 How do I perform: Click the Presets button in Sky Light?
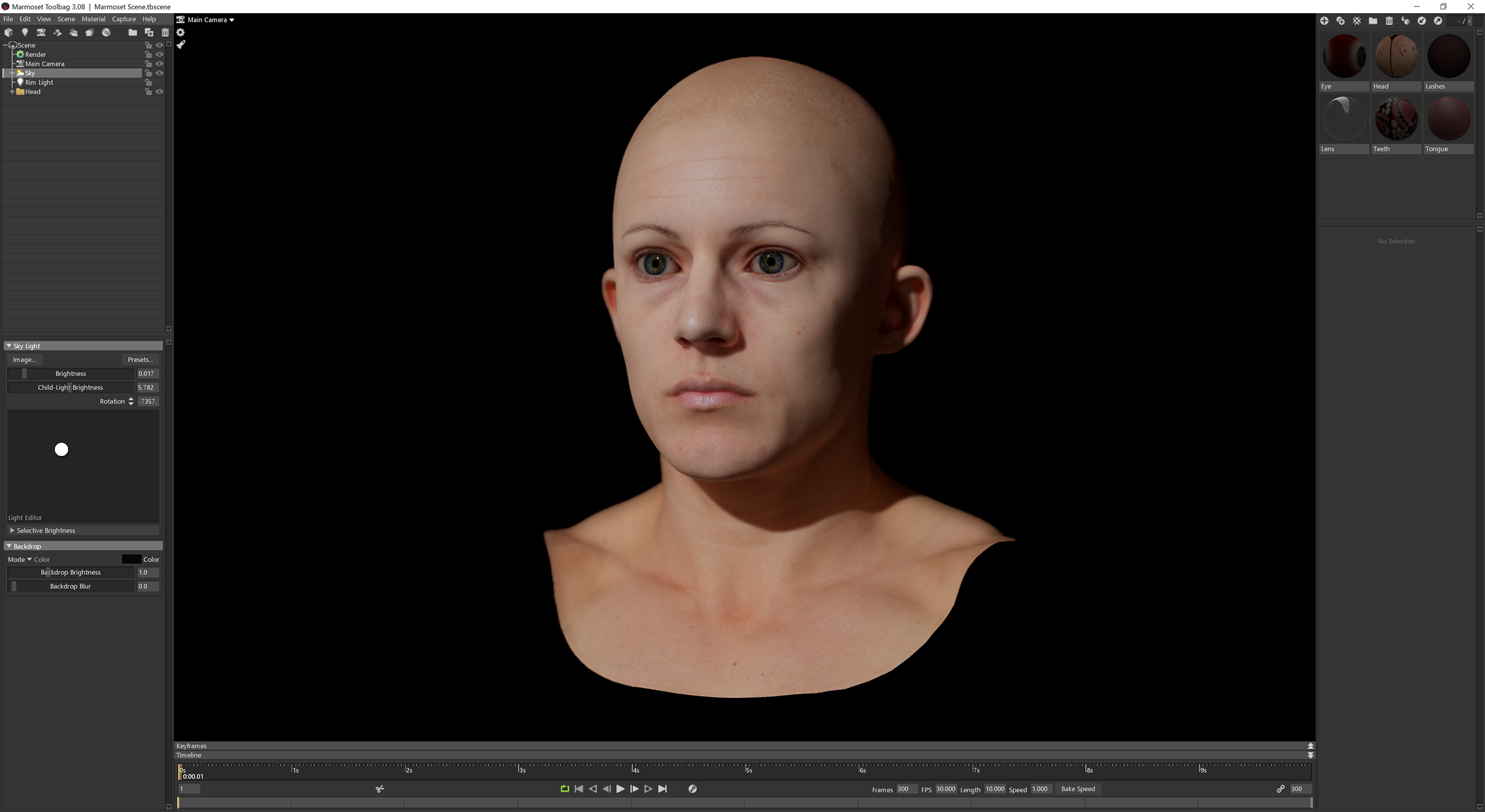(140, 359)
